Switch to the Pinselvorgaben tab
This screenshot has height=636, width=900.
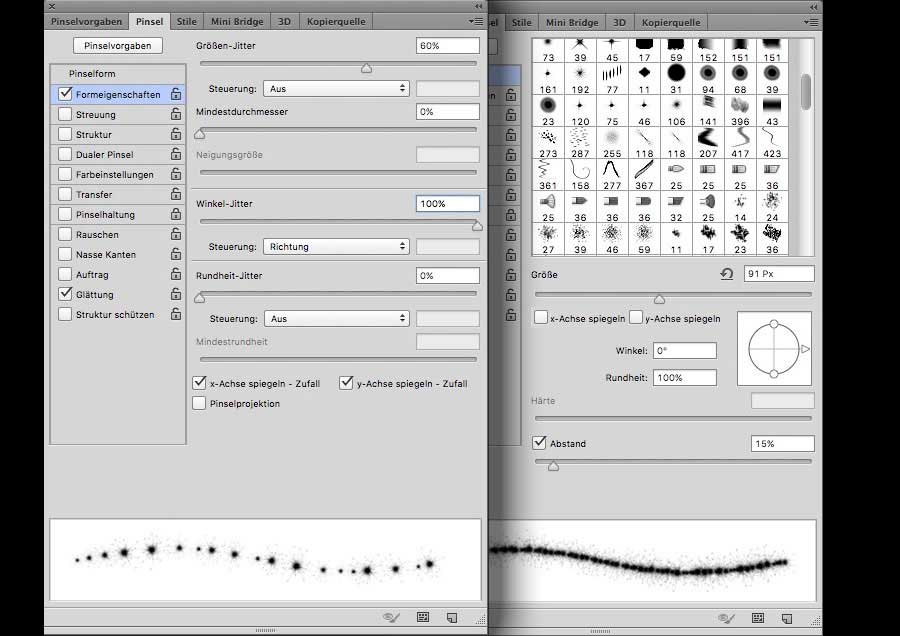(87, 21)
